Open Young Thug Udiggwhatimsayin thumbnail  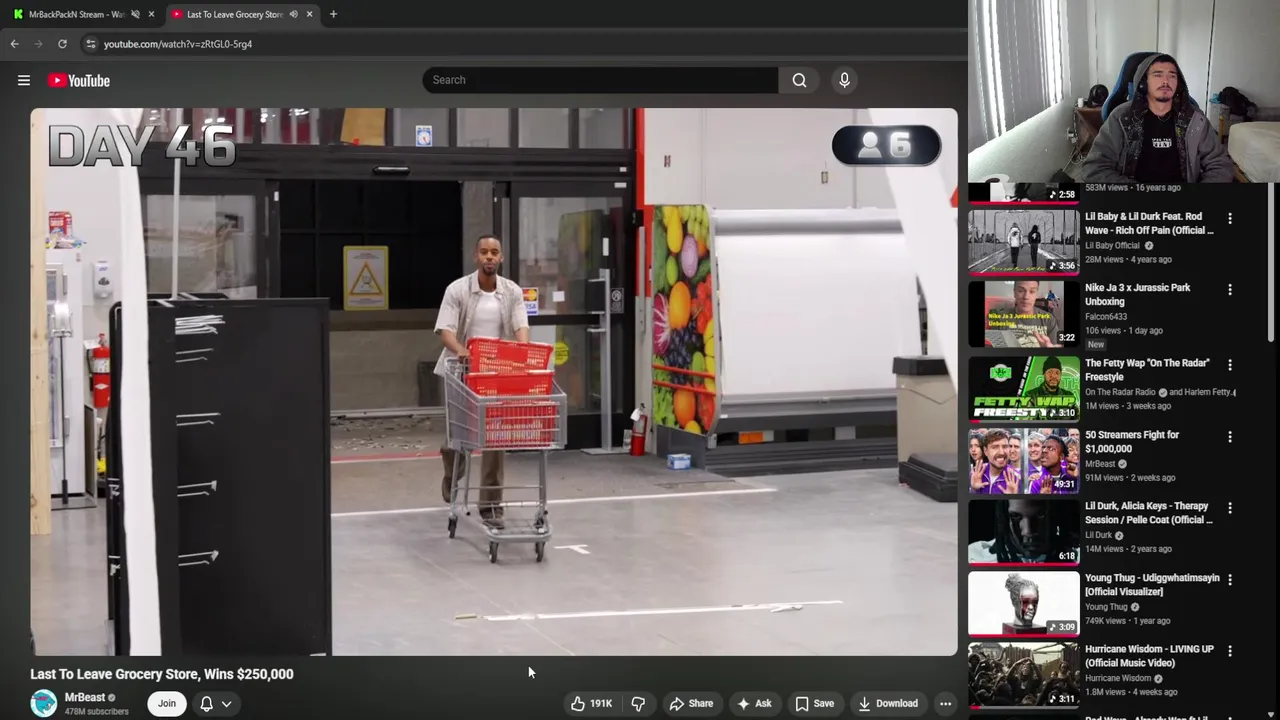pos(1024,603)
